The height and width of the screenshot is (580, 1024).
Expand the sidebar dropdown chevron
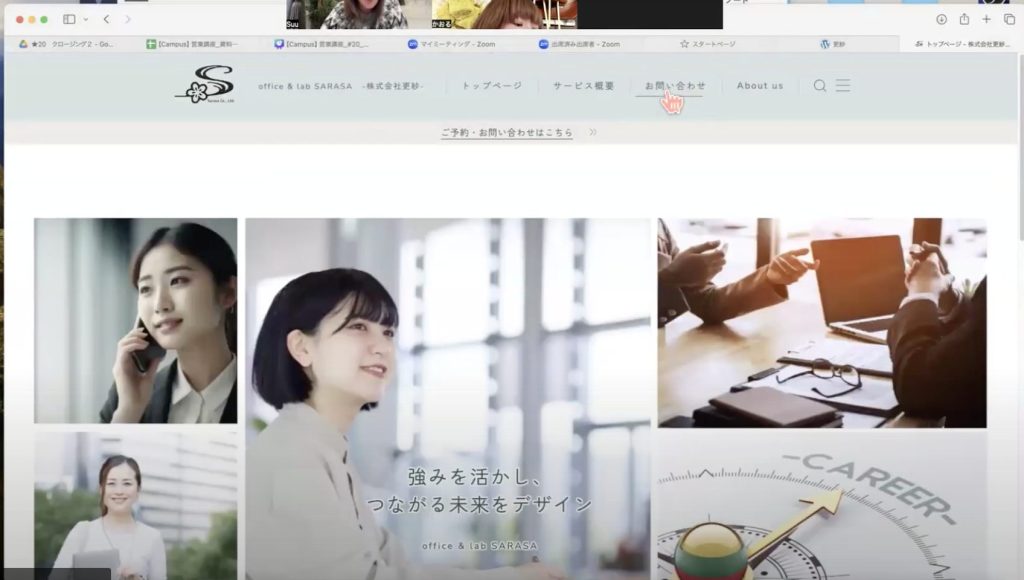coord(85,19)
